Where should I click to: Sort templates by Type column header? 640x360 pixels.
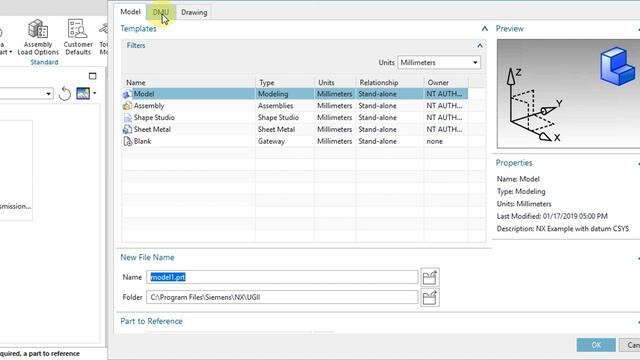(285, 82)
